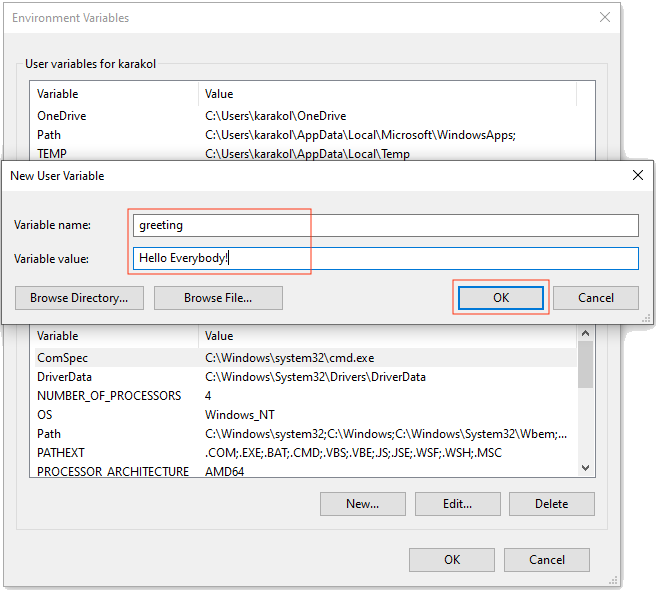Select the user Path variable row
Screen dimensions: 656x591
pyautogui.click(x=305, y=135)
